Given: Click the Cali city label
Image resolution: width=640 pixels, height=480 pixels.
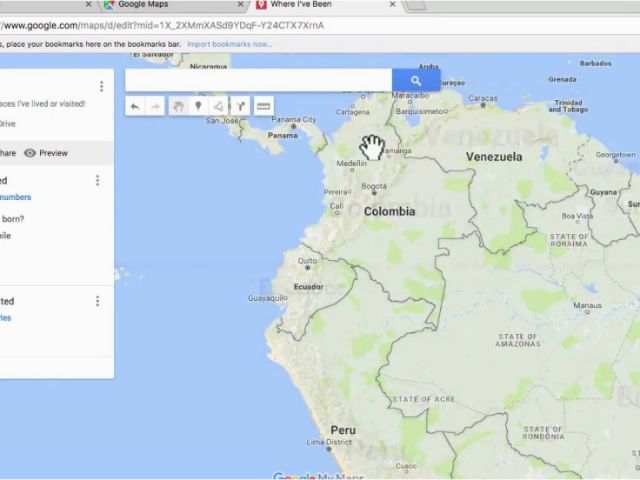Looking at the screenshot, I should [336, 206].
